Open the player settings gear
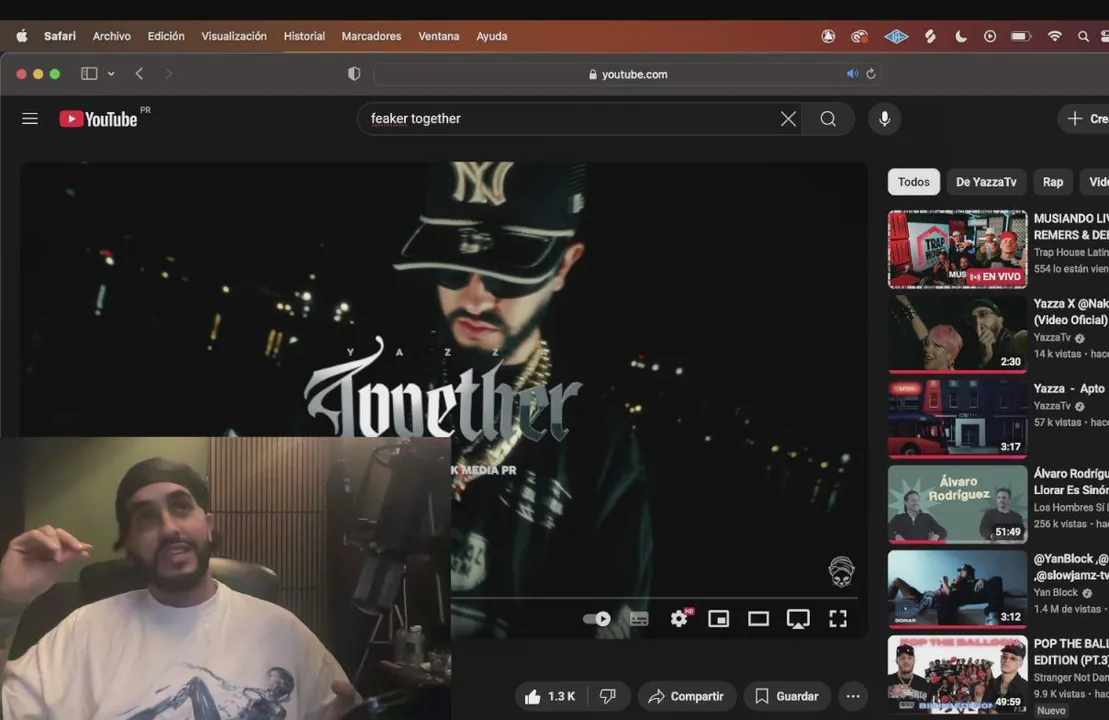Viewport: 1109px width, 720px height. [680, 618]
